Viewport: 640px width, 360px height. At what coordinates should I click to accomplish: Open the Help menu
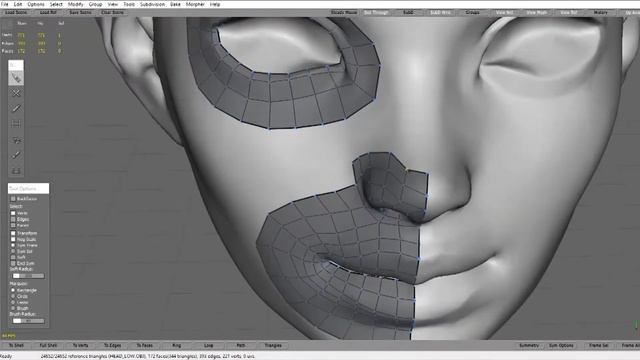tap(215, 4)
